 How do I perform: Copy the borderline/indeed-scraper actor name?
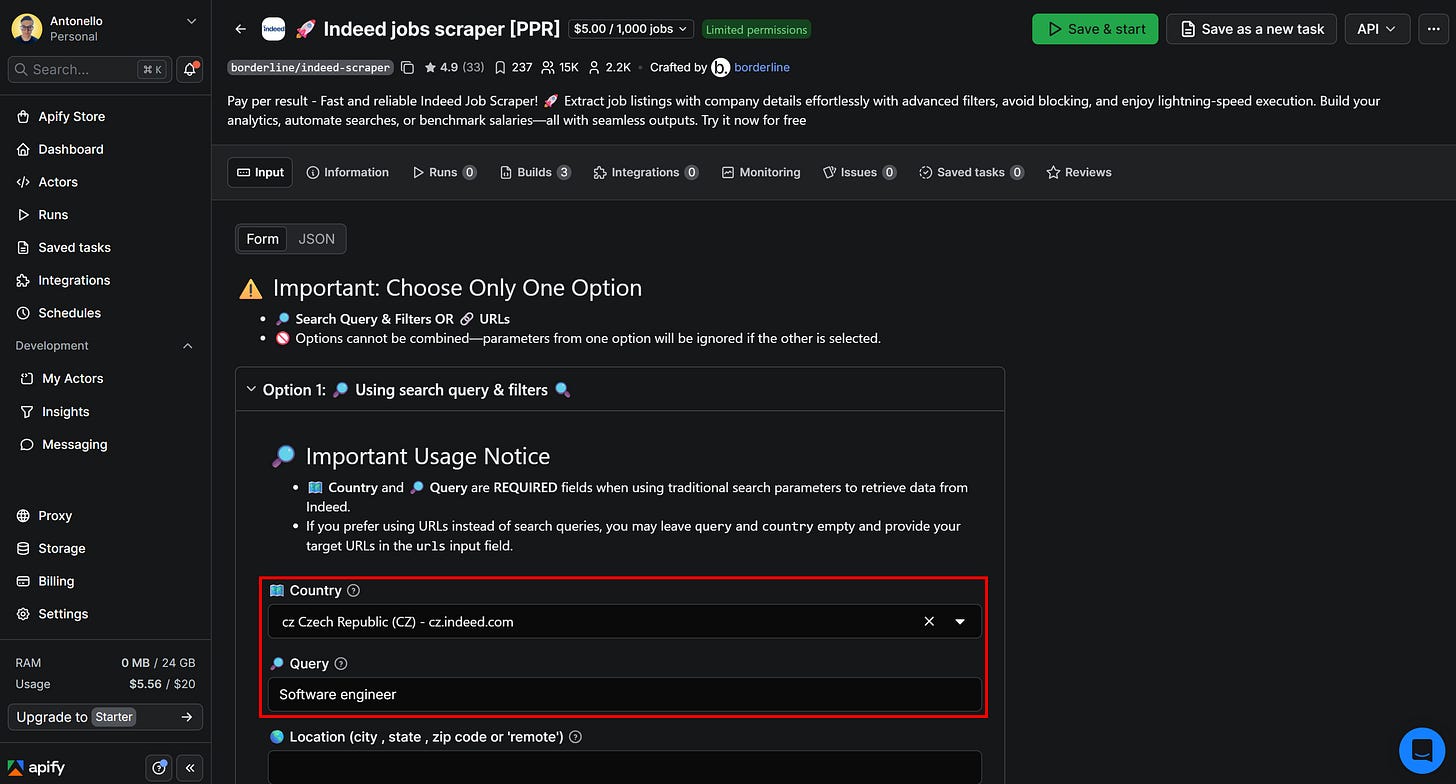coord(407,67)
